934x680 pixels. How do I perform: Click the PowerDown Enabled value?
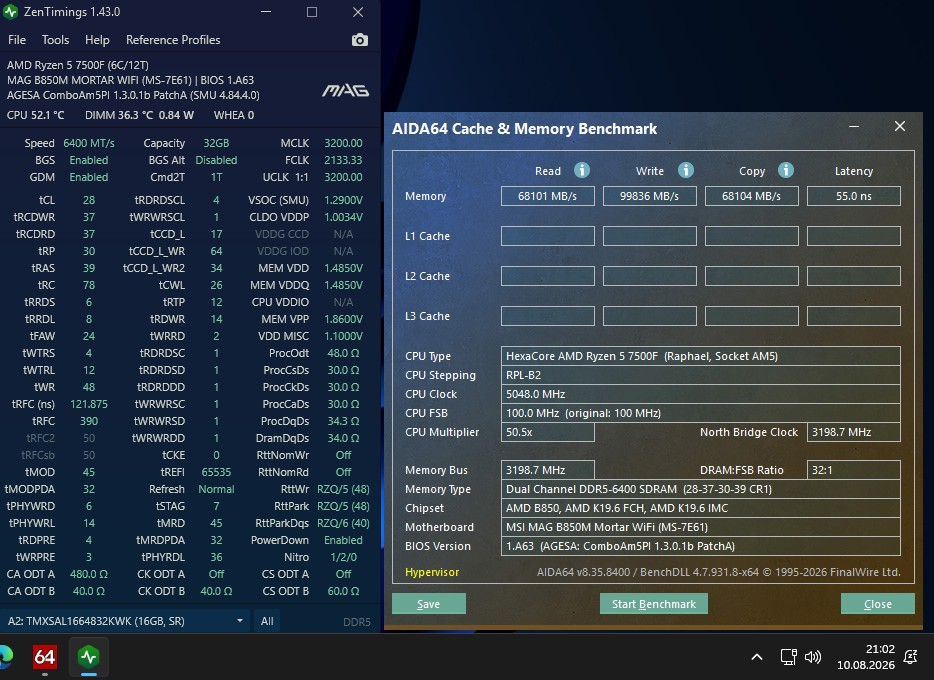tap(343, 540)
